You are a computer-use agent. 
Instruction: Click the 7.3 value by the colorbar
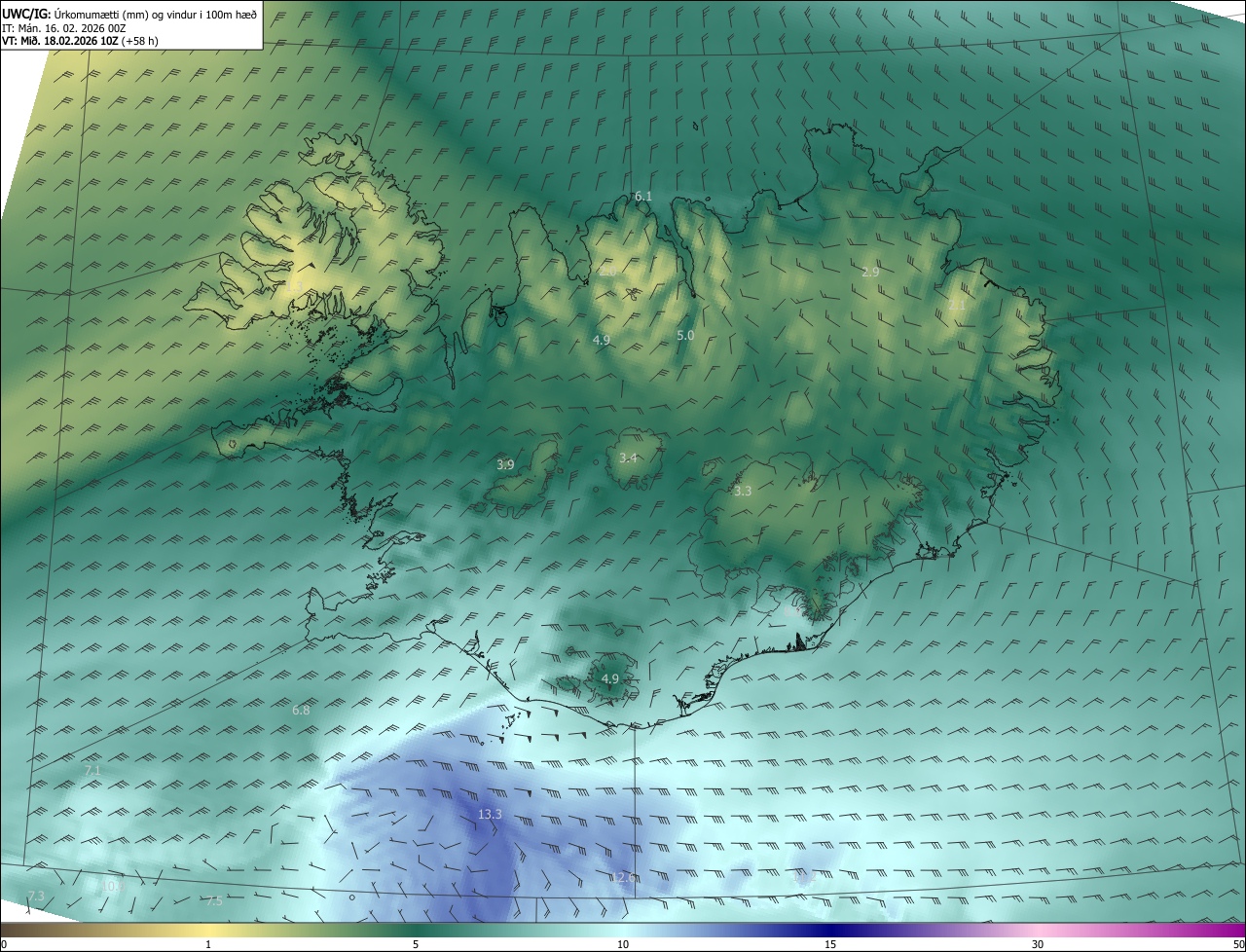(x=37, y=896)
